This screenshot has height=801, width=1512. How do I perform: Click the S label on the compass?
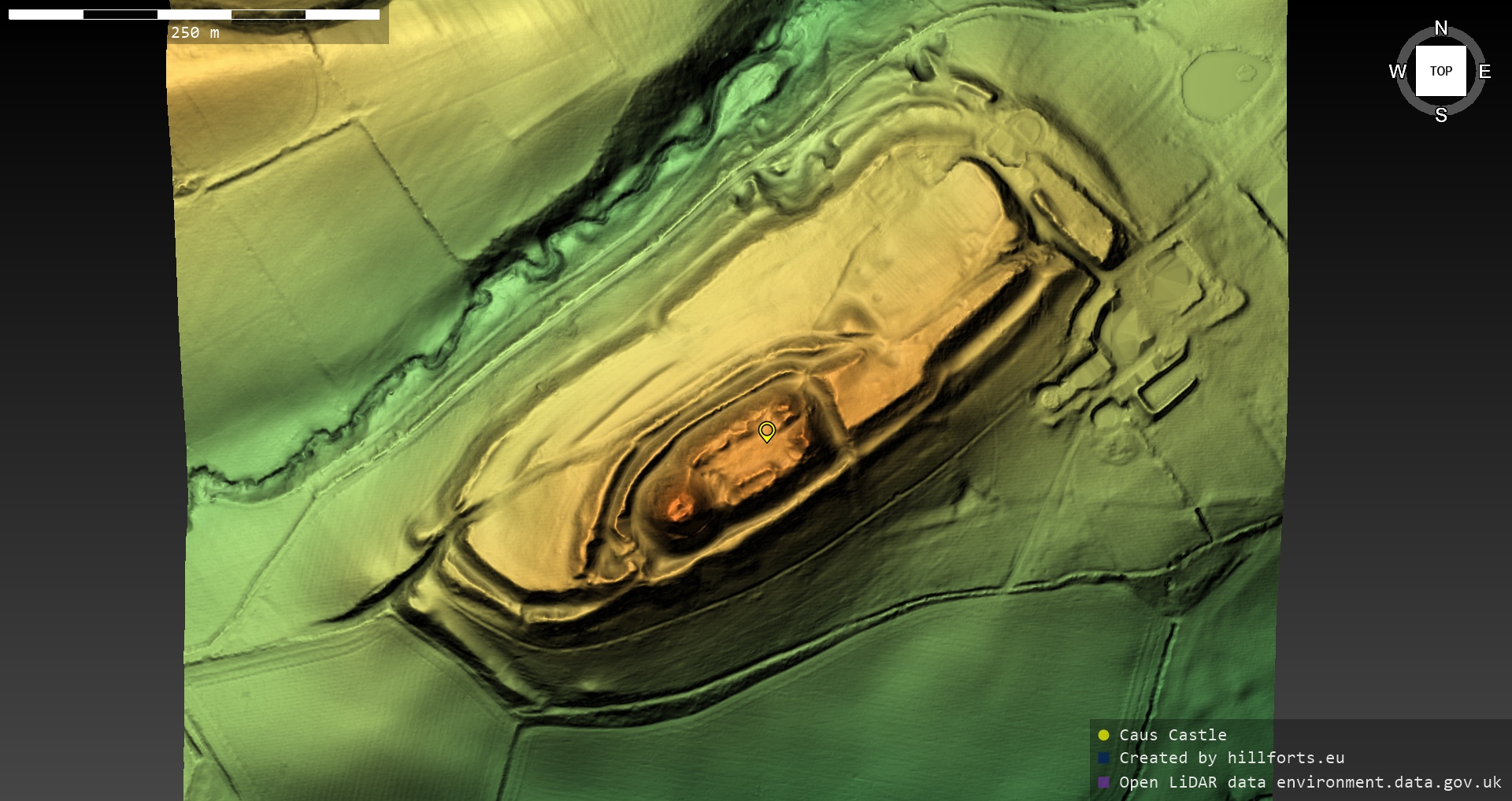(1440, 115)
